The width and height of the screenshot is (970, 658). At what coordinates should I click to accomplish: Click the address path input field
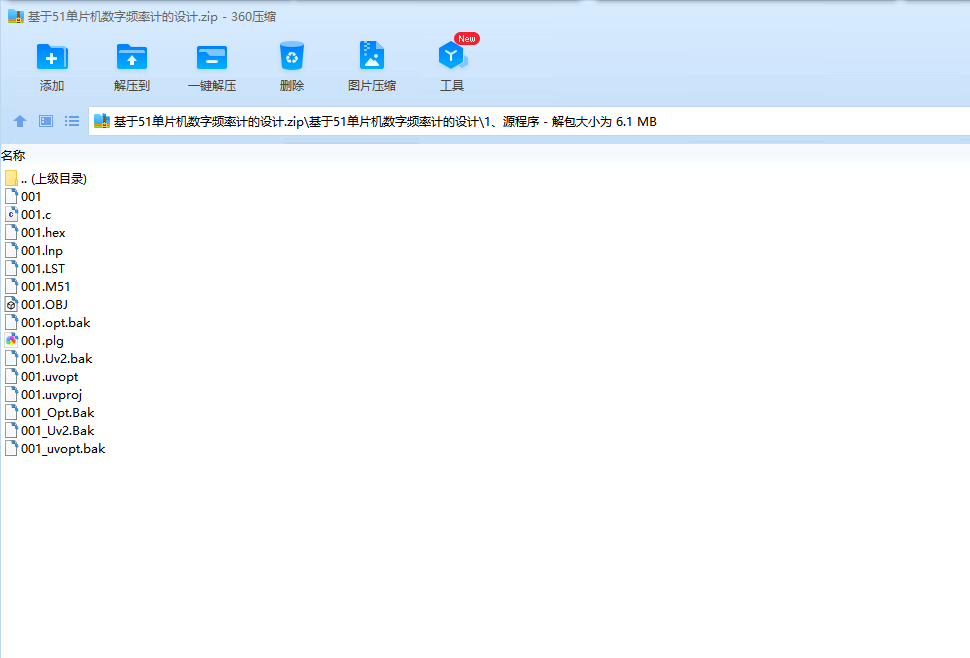click(x=529, y=121)
